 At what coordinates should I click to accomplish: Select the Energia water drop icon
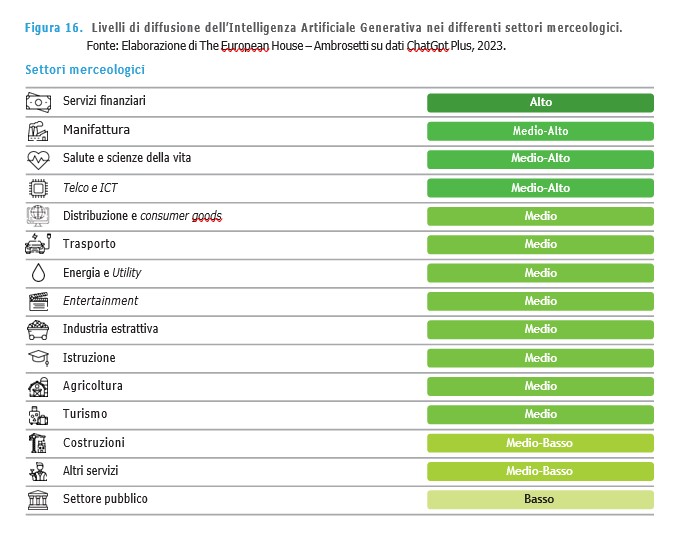tap(38, 273)
